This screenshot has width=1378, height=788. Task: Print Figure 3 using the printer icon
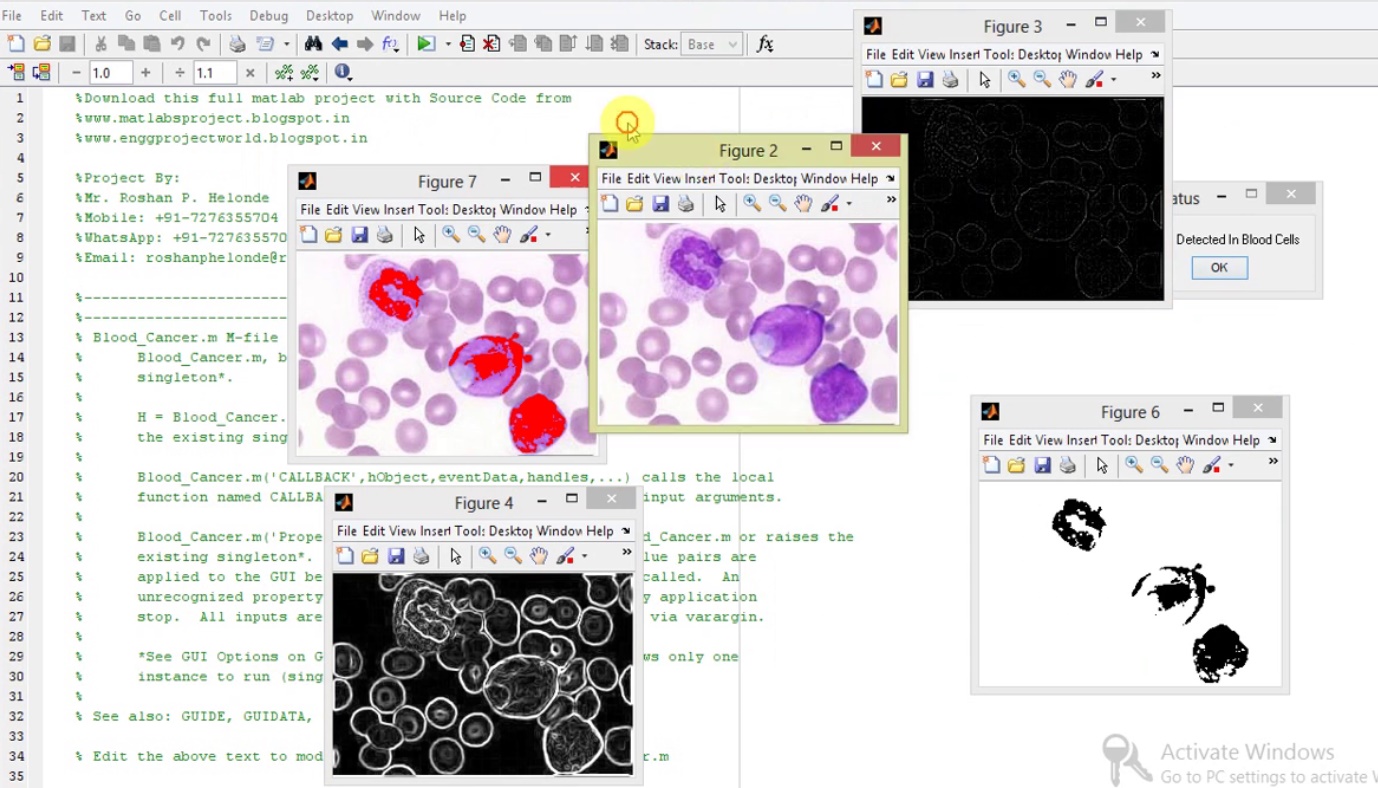pos(952,79)
